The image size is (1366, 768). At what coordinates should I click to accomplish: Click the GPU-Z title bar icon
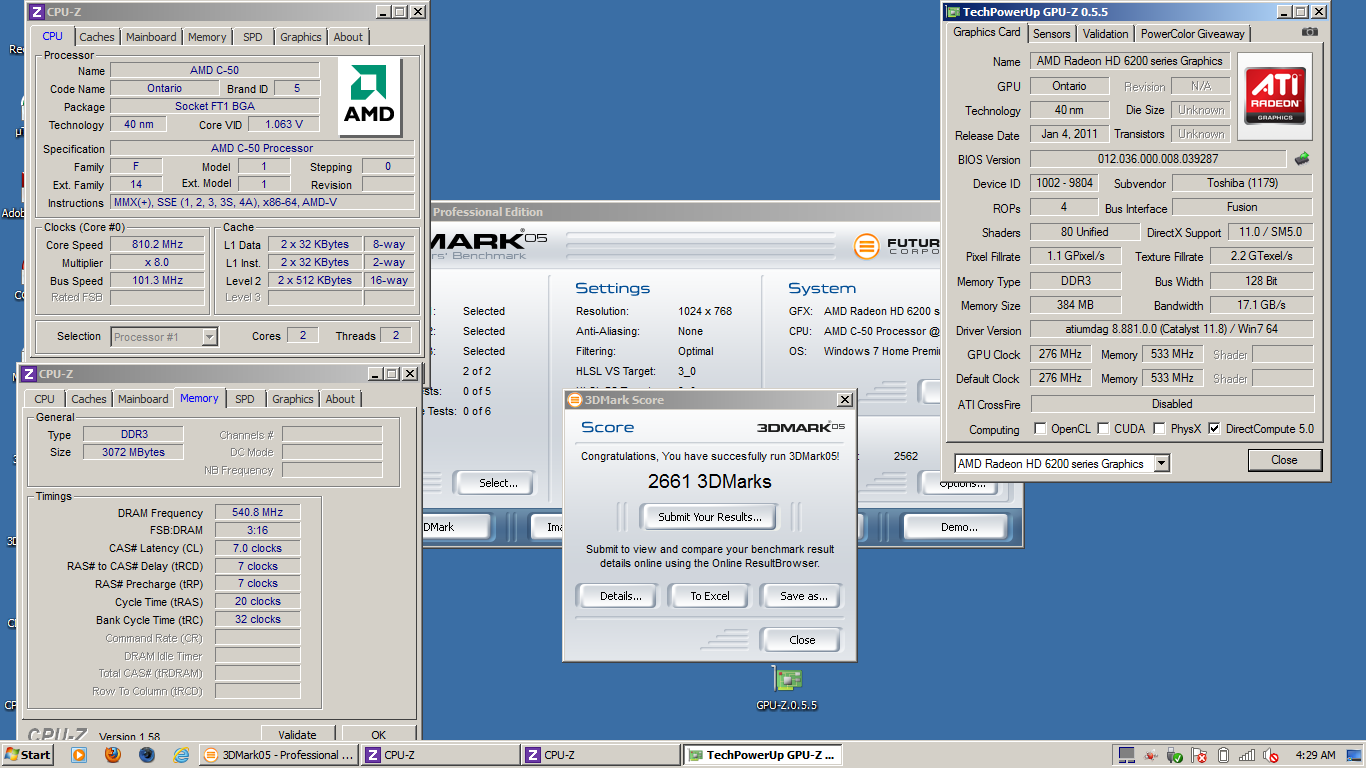coord(952,11)
